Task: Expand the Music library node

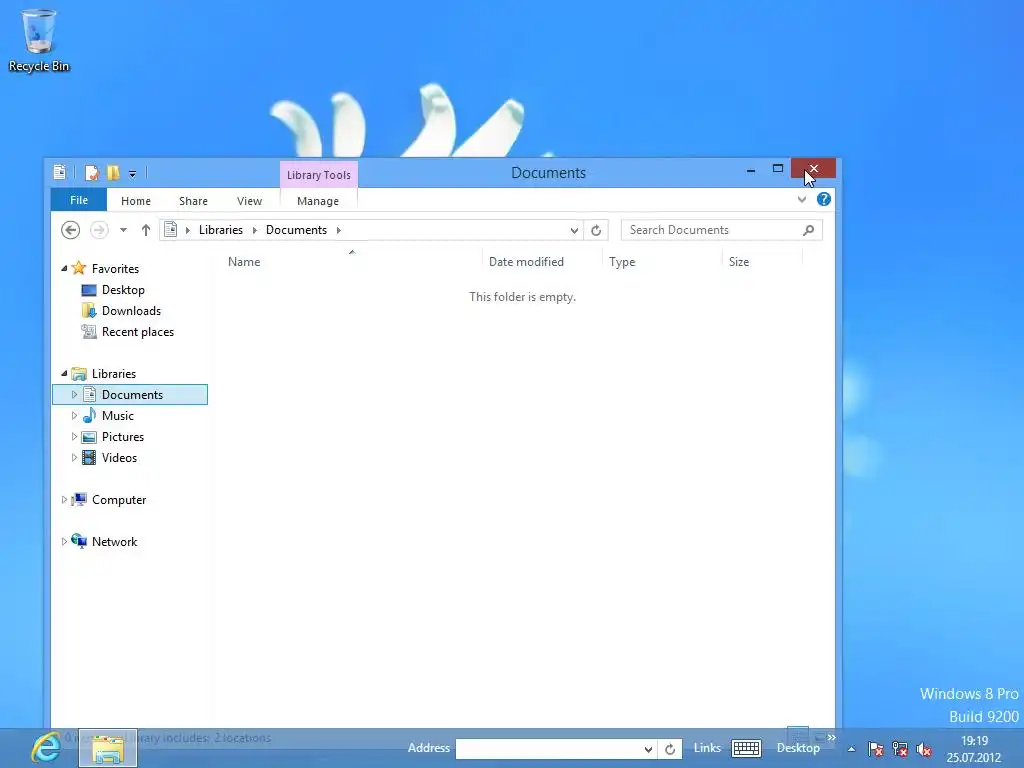Action: 74,415
